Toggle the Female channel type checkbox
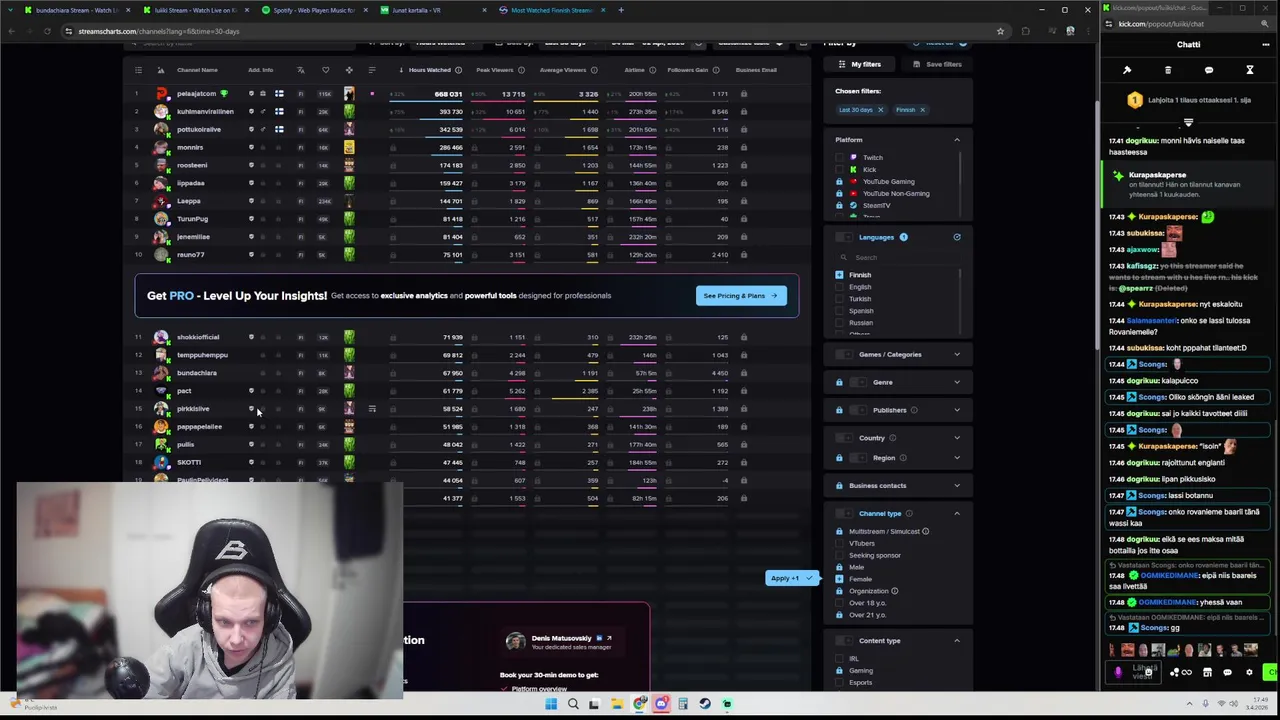The image size is (1280, 720). pyautogui.click(x=839, y=579)
